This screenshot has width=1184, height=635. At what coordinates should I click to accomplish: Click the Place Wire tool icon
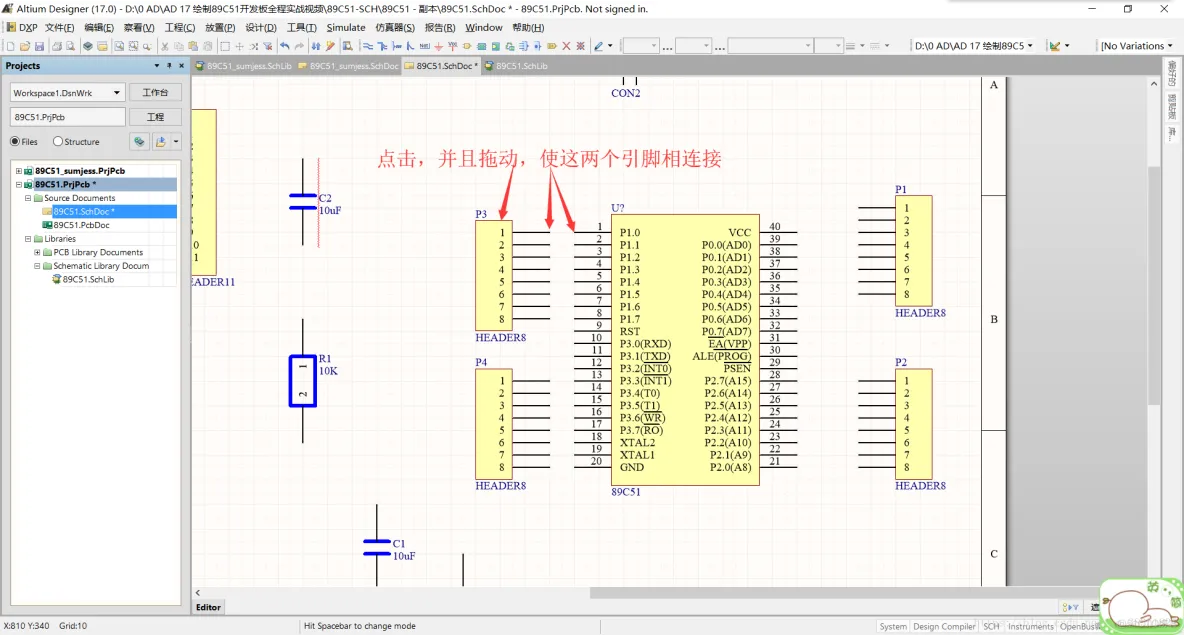368,46
